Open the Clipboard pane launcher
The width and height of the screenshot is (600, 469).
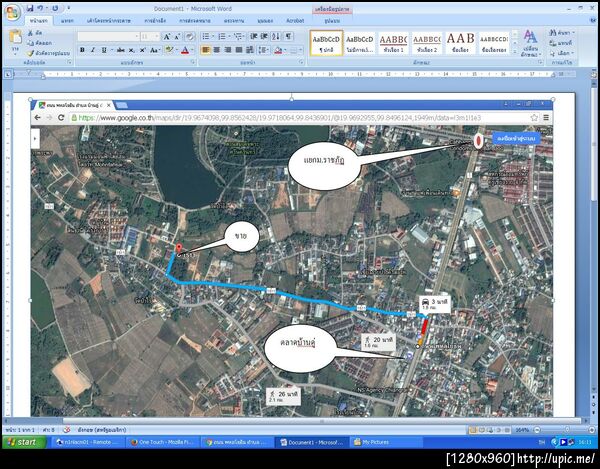click(x=69, y=62)
